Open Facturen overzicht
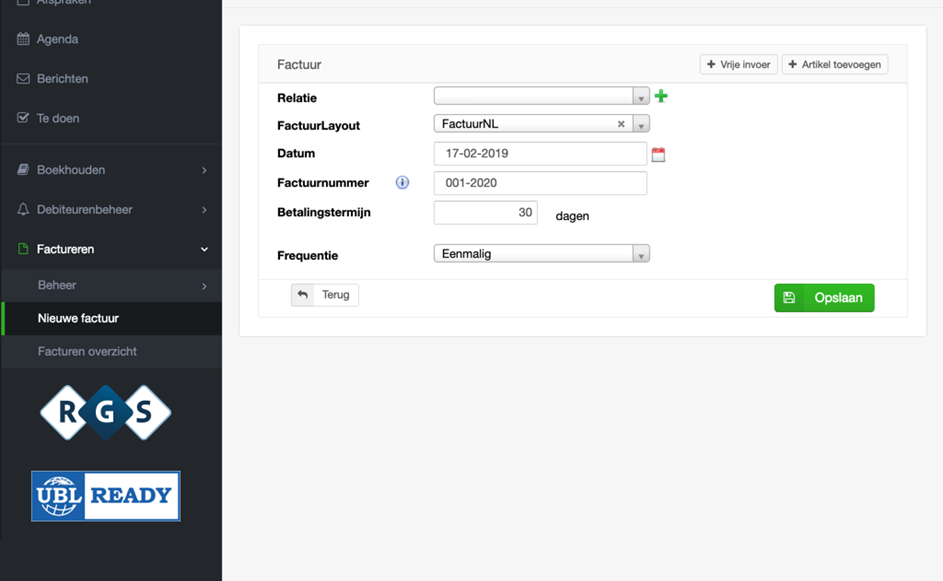This screenshot has width=943, height=581. 87,352
